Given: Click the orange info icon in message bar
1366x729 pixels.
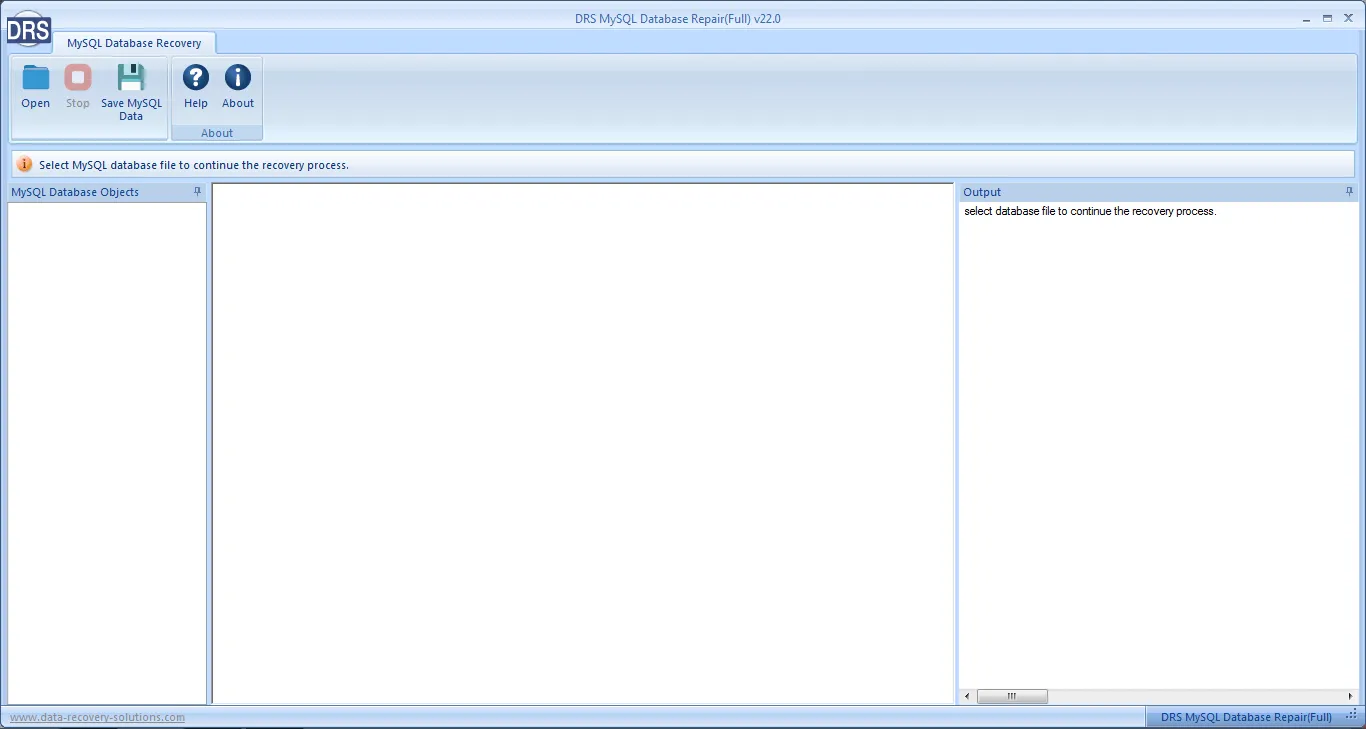Looking at the screenshot, I should pos(25,165).
